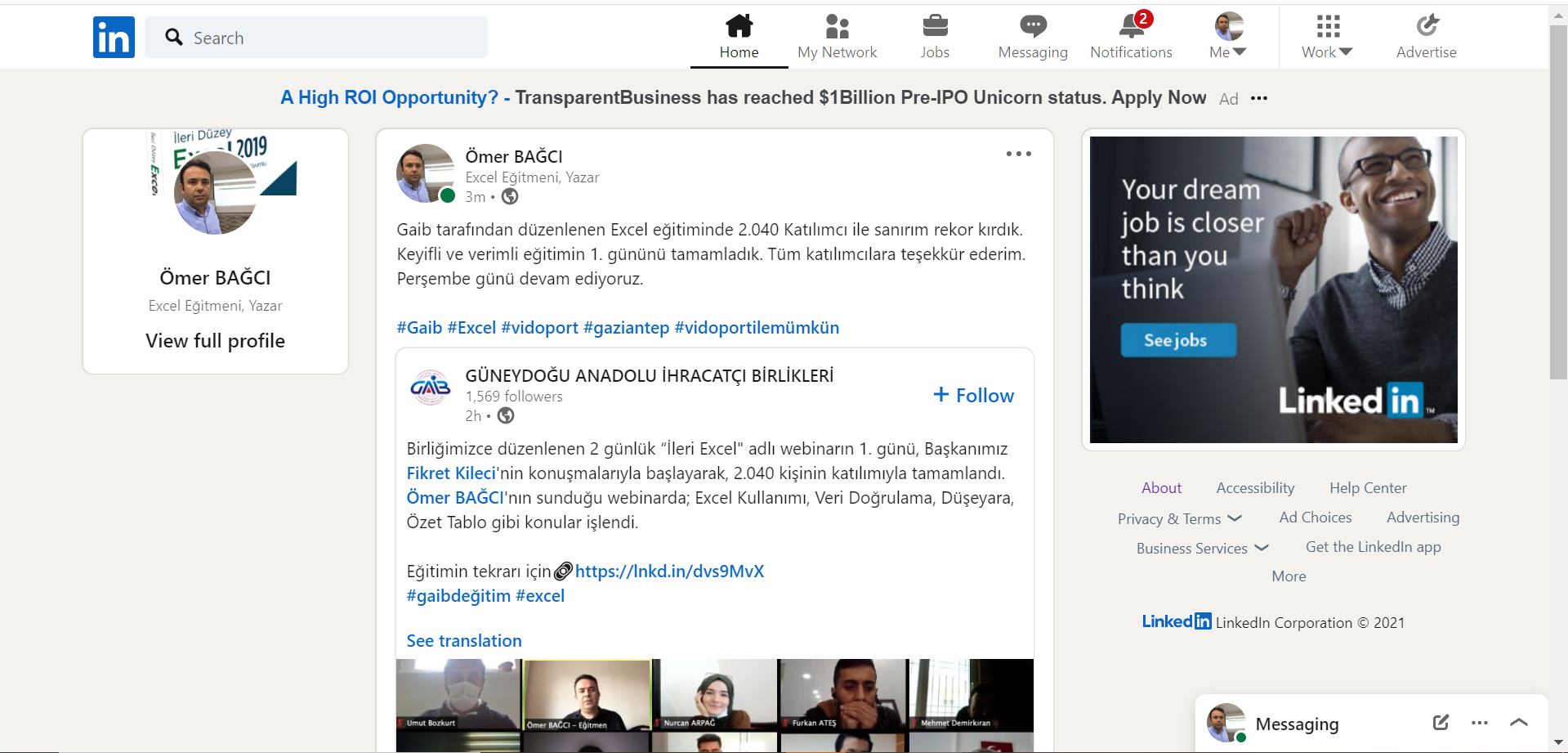Open the Help Center footer link
This screenshot has width=1568, height=753.
(x=1368, y=488)
